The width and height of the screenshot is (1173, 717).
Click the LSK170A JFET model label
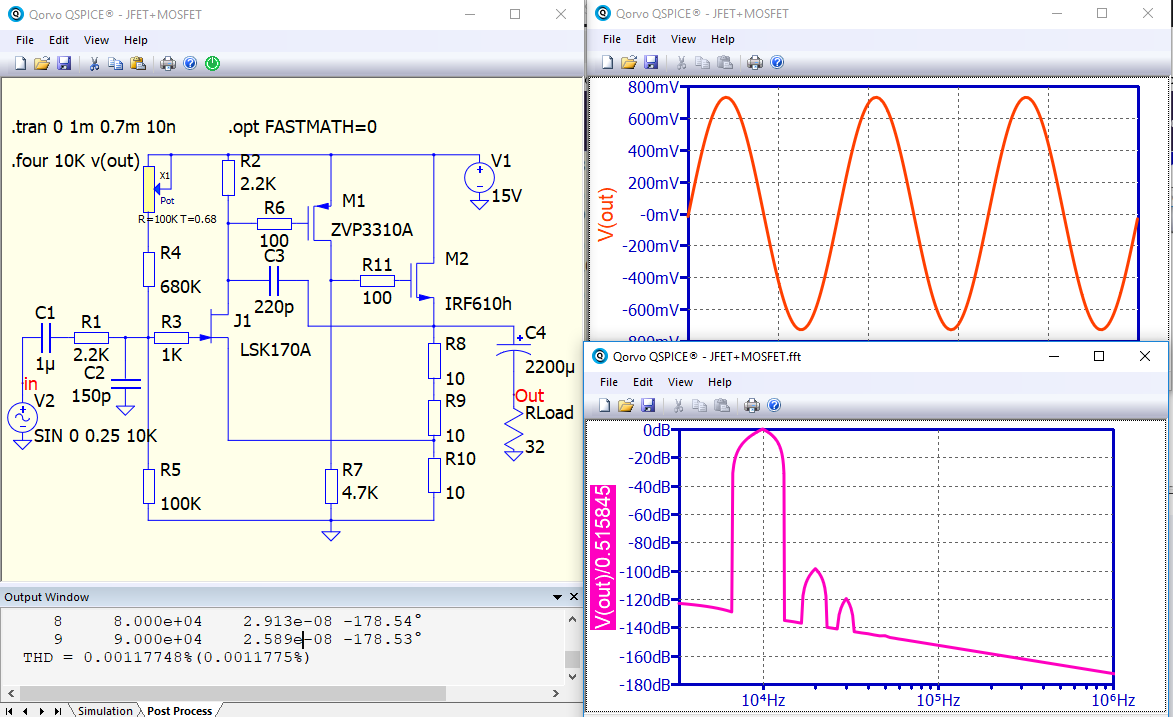pos(275,350)
